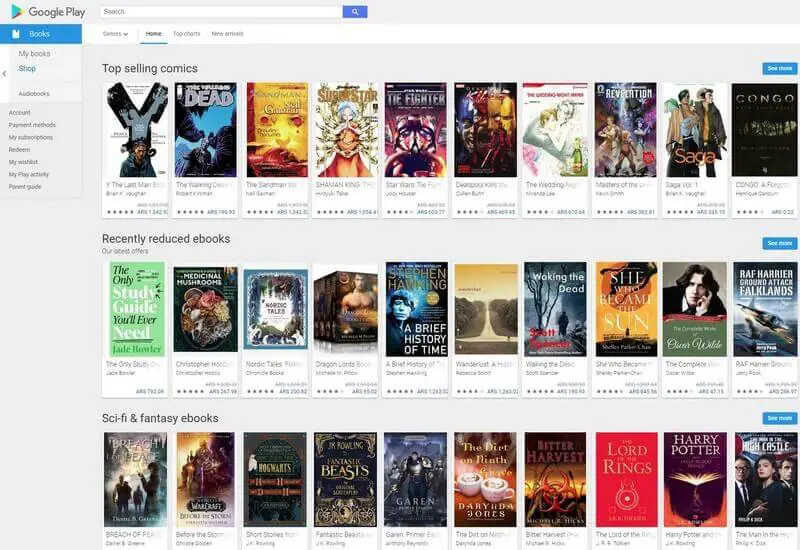This screenshot has height=550, width=800.
Task: Open Wanderlust book cover
Action: [x=486, y=309]
